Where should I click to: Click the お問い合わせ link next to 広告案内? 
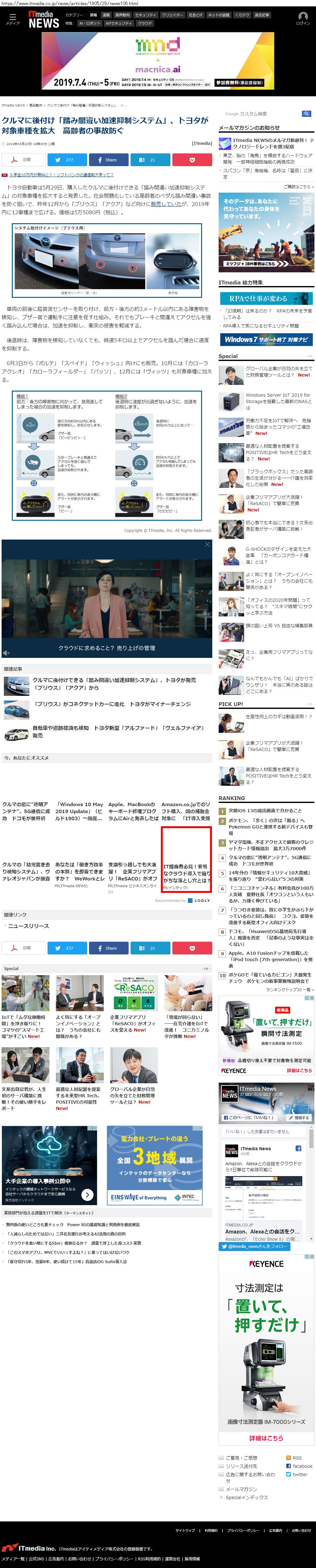(301, 1530)
